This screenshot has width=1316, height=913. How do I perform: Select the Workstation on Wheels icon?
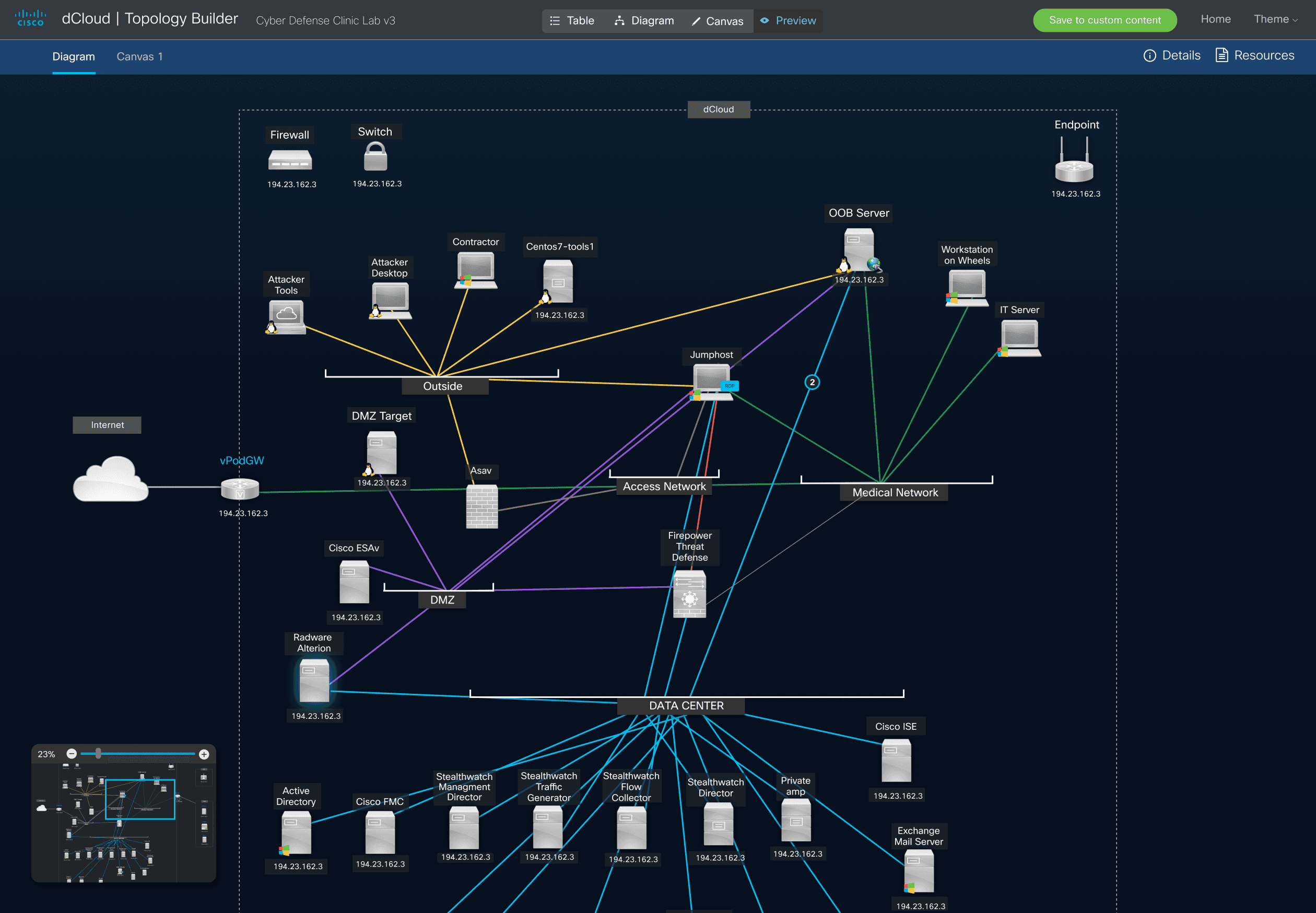pyautogui.click(x=967, y=288)
